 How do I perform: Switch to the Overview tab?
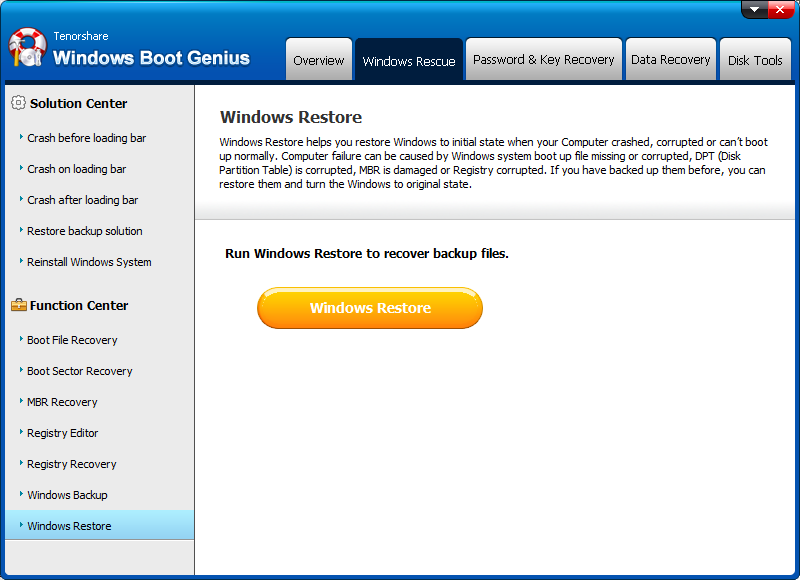click(x=319, y=59)
